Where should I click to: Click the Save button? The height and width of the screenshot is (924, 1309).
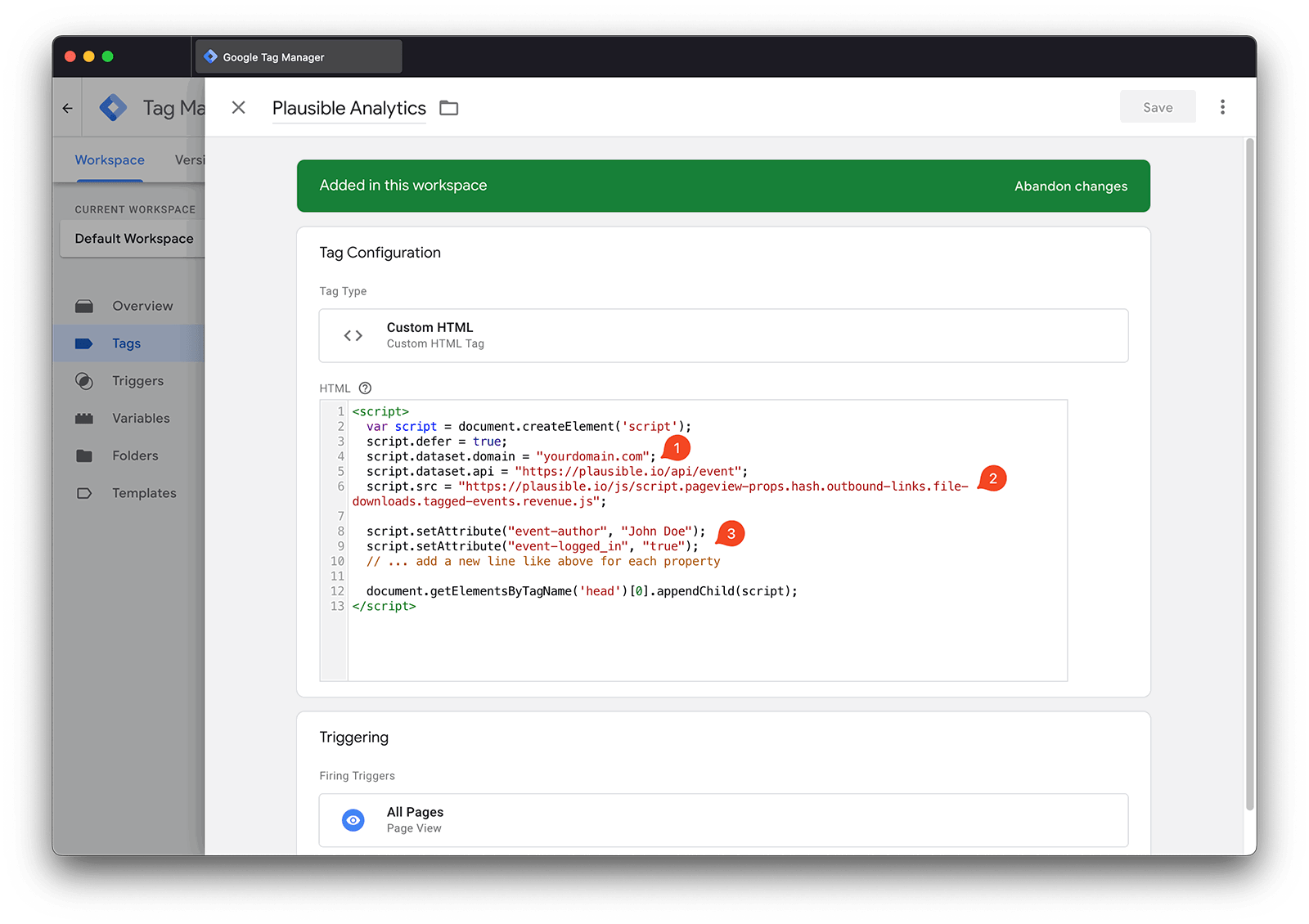pyautogui.click(x=1157, y=107)
